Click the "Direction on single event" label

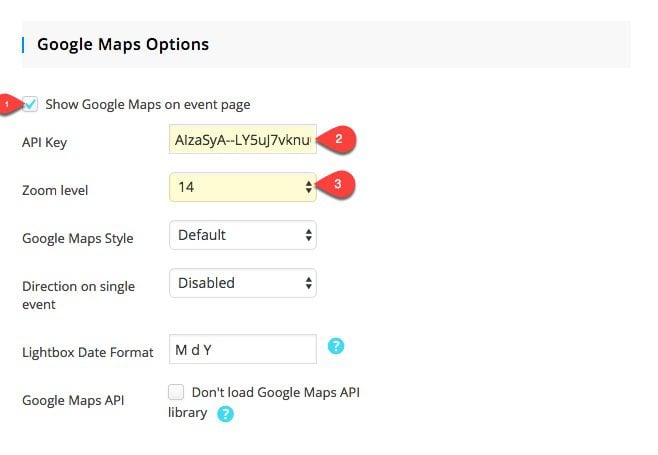(x=78, y=295)
